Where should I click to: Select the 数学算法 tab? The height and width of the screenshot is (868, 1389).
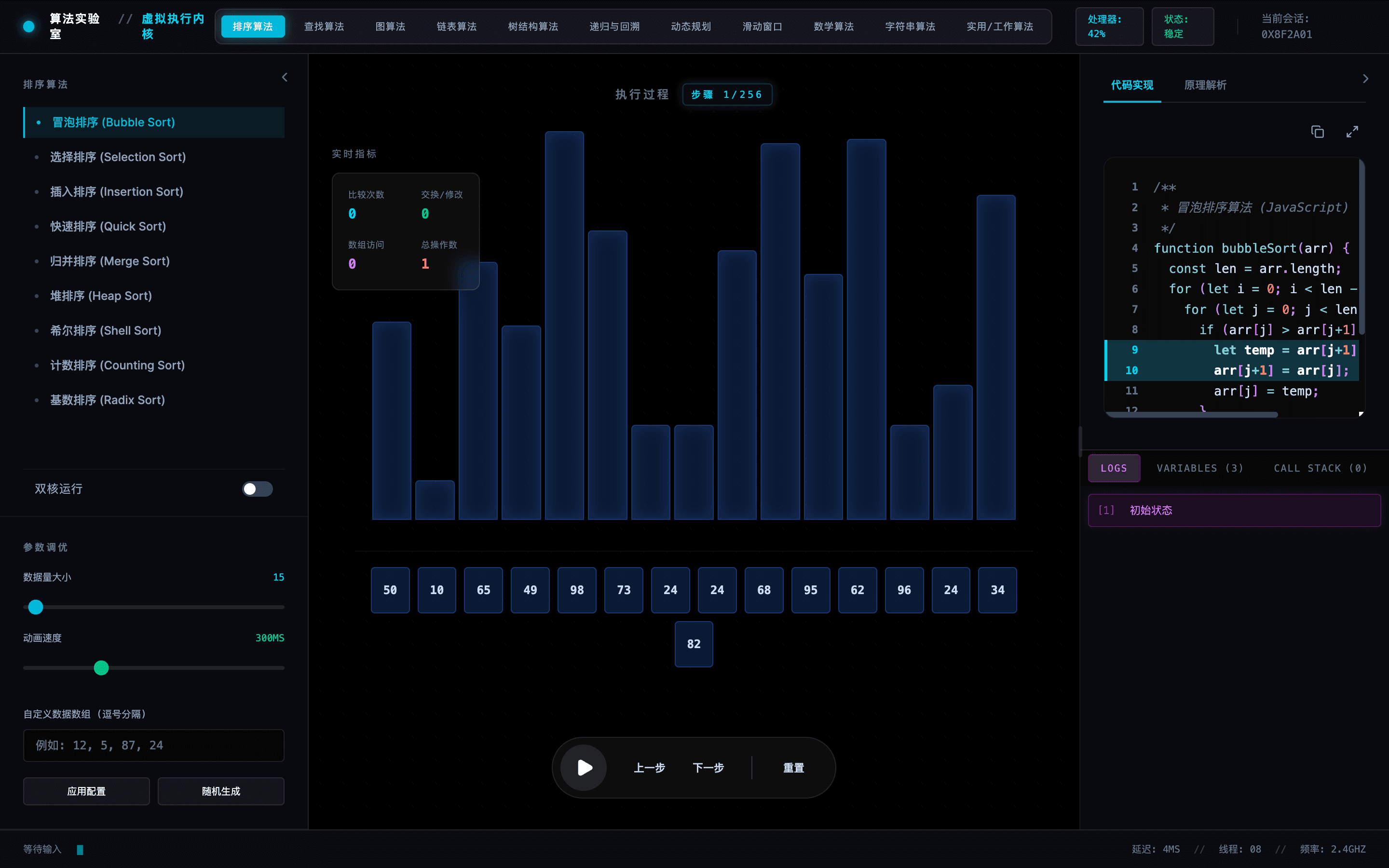coord(833,27)
